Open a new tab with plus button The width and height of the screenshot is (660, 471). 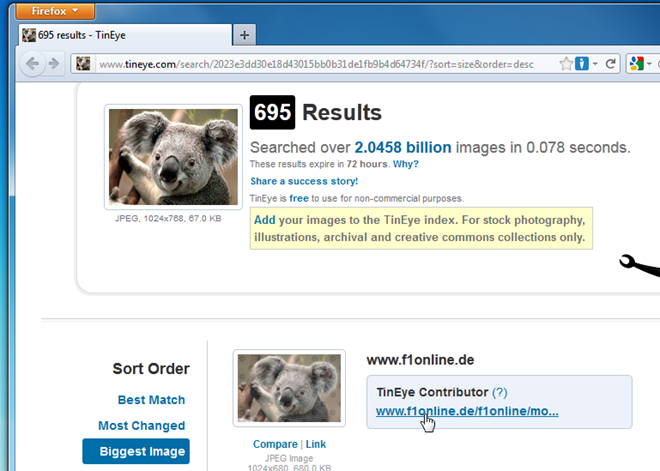pos(245,35)
